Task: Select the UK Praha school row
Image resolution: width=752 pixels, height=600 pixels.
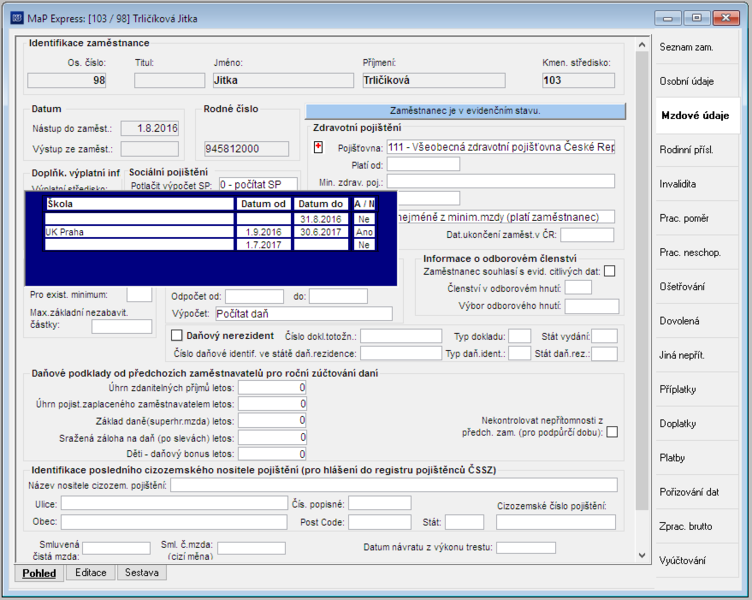Action: tap(210, 232)
